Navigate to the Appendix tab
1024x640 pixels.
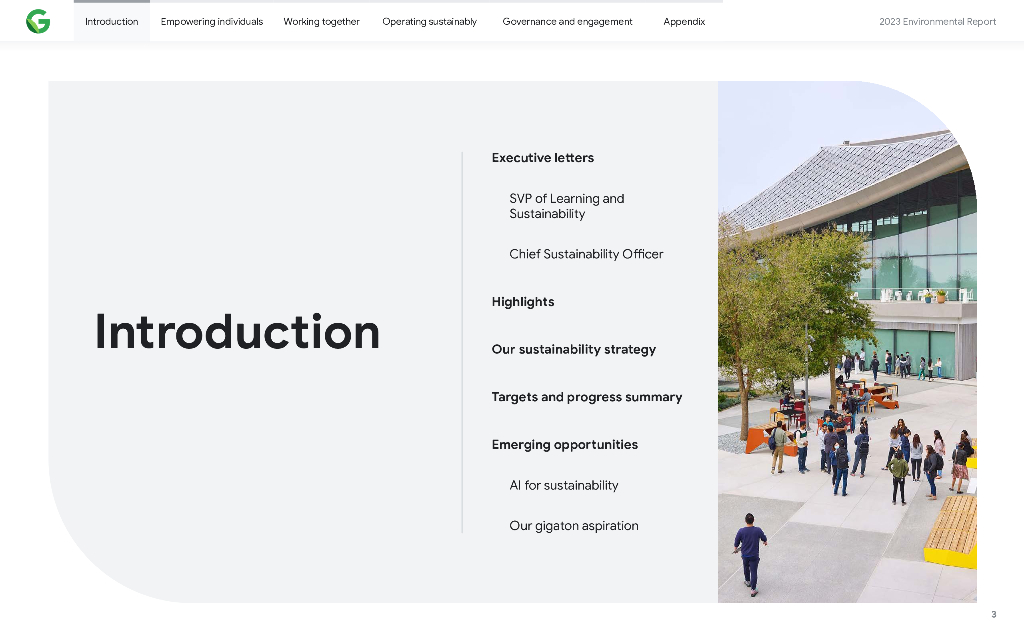coord(684,22)
